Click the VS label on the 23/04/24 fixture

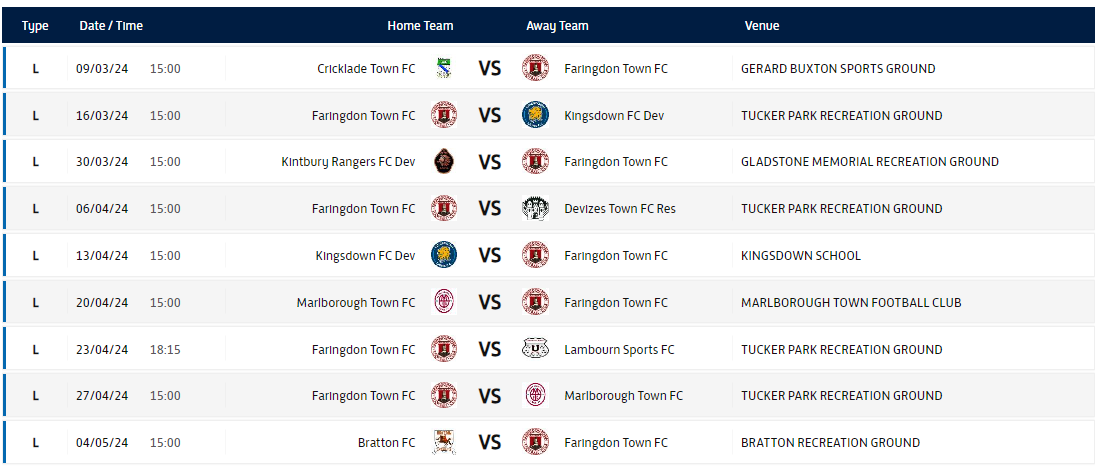coord(490,349)
